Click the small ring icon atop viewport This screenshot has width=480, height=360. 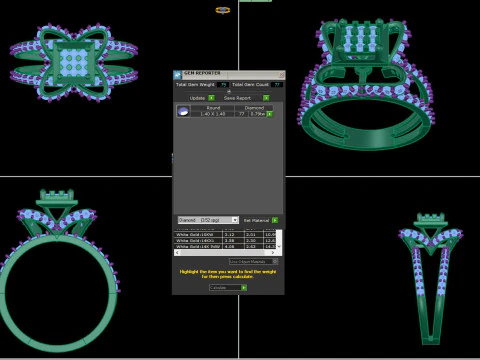pos(223,10)
